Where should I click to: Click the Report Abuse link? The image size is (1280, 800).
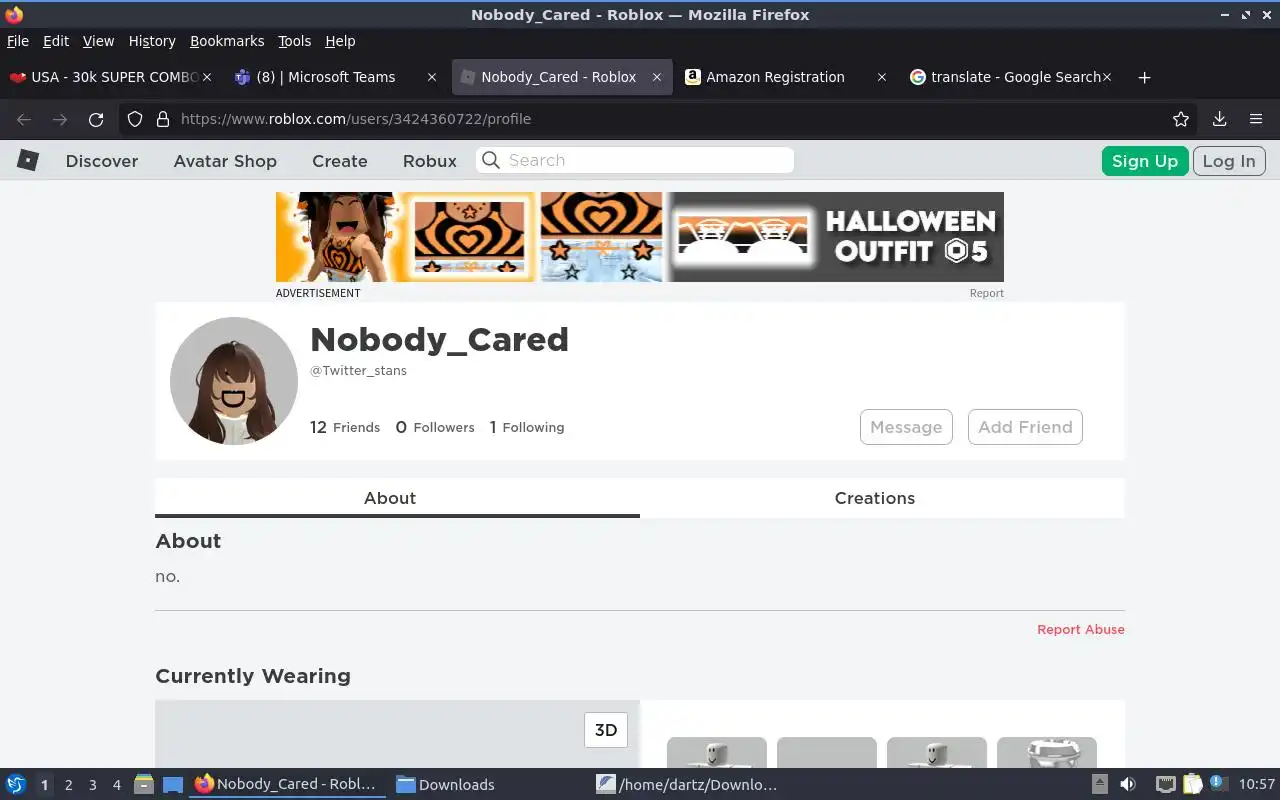(1081, 629)
